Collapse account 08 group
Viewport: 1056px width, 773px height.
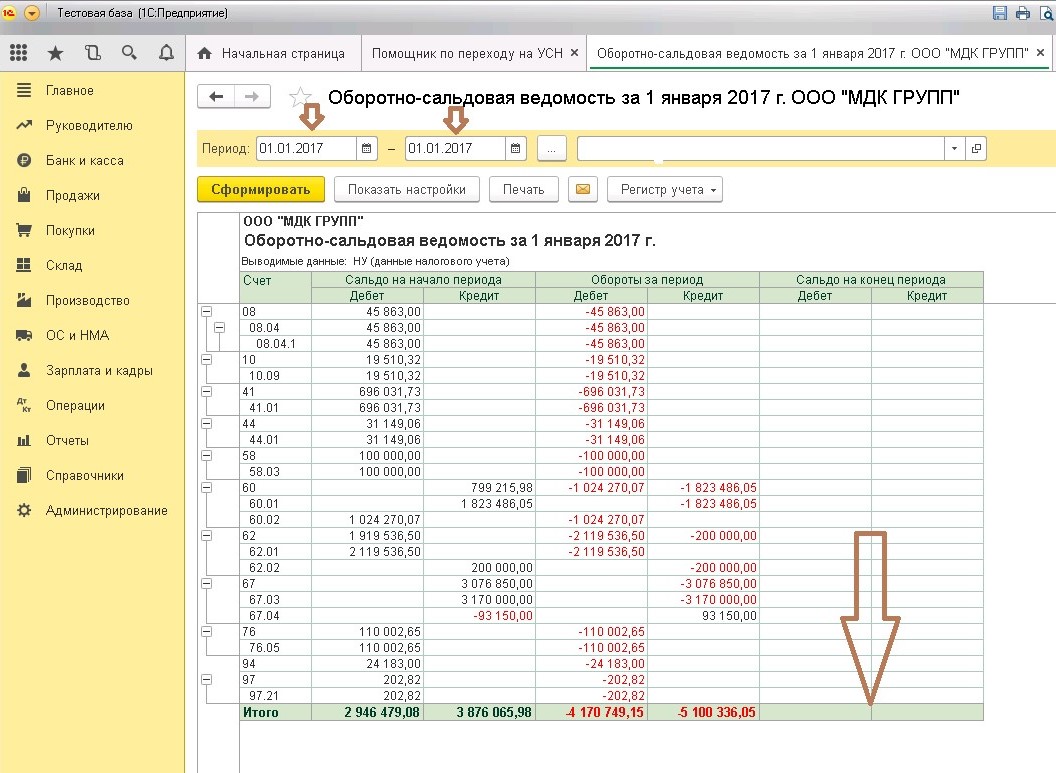click(207, 312)
